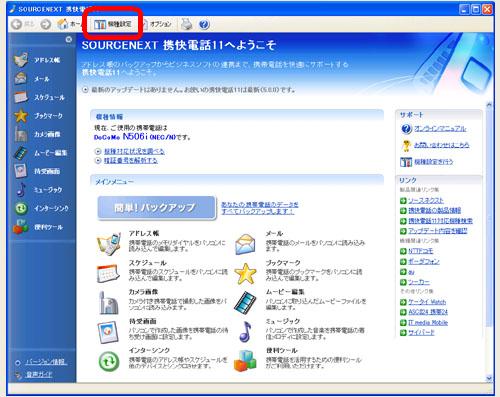Click the メール envelope icon in main menu
This screenshot has height=397, width=500.
coord(245,244)
